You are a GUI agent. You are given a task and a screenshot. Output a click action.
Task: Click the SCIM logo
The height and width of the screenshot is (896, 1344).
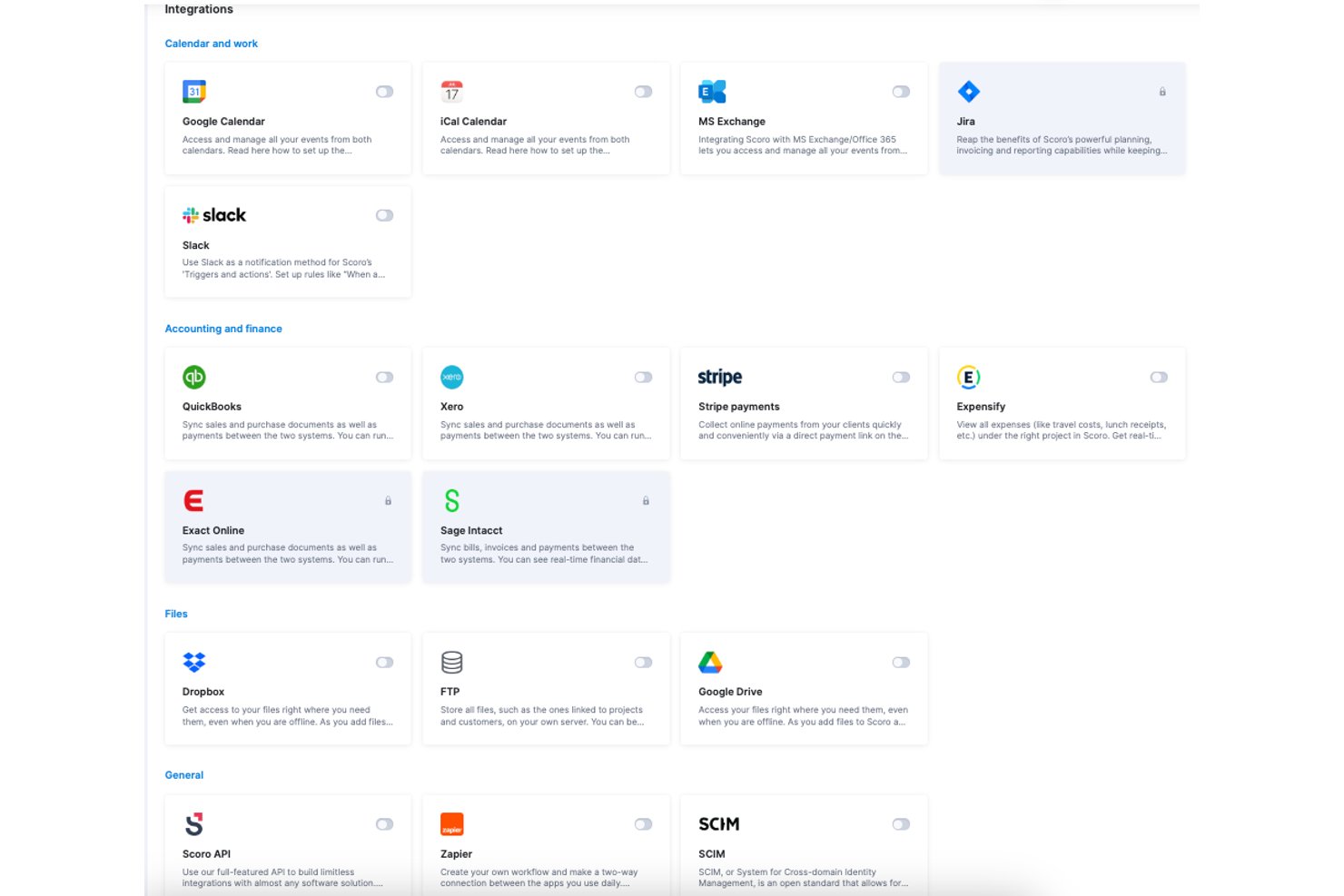point(719,824)
